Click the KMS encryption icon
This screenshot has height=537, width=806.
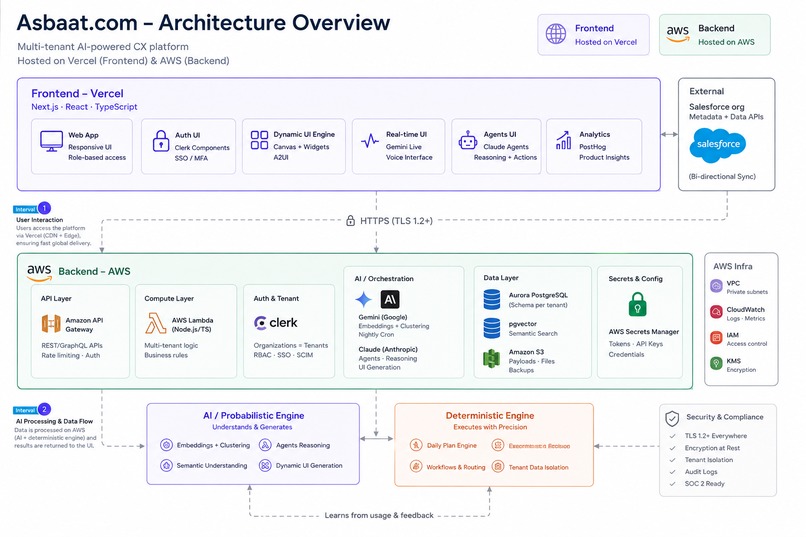[x=717, y=363]
